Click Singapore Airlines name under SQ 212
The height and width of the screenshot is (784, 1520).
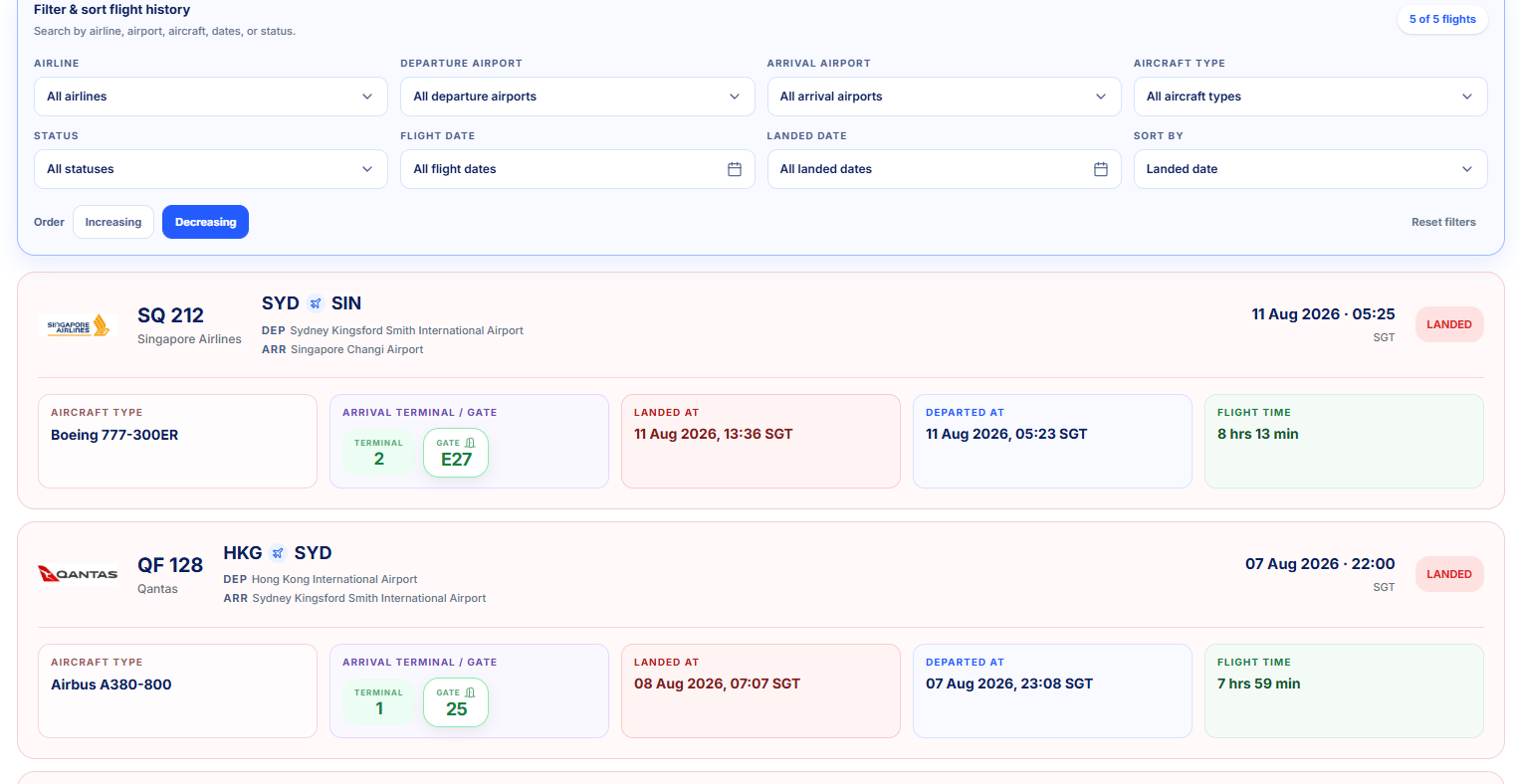pyautogui.click(x=189, y=339)
